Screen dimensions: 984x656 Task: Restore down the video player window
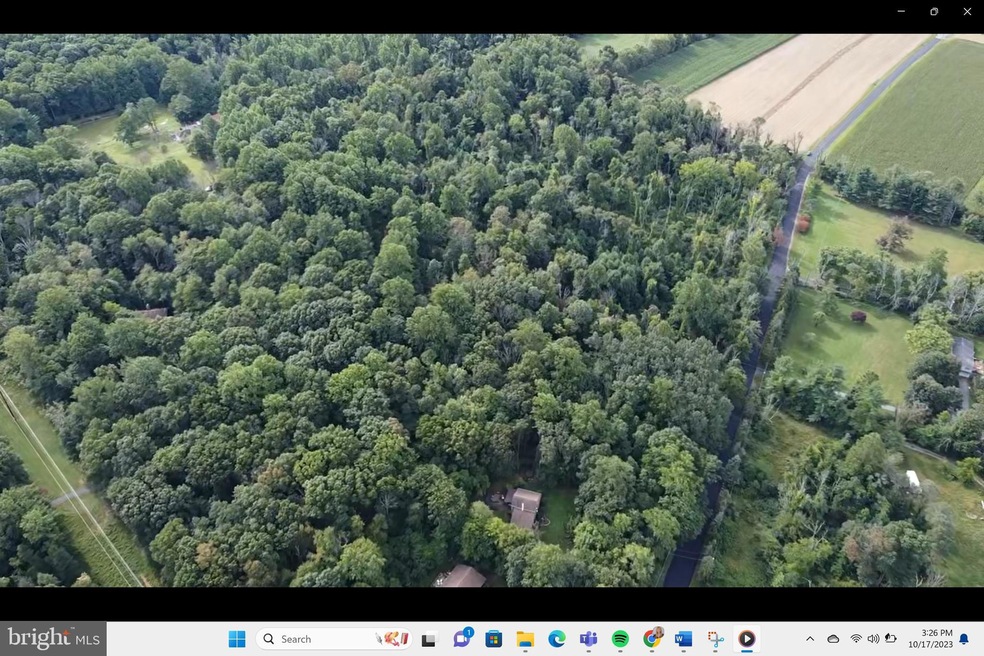point(934,11)
